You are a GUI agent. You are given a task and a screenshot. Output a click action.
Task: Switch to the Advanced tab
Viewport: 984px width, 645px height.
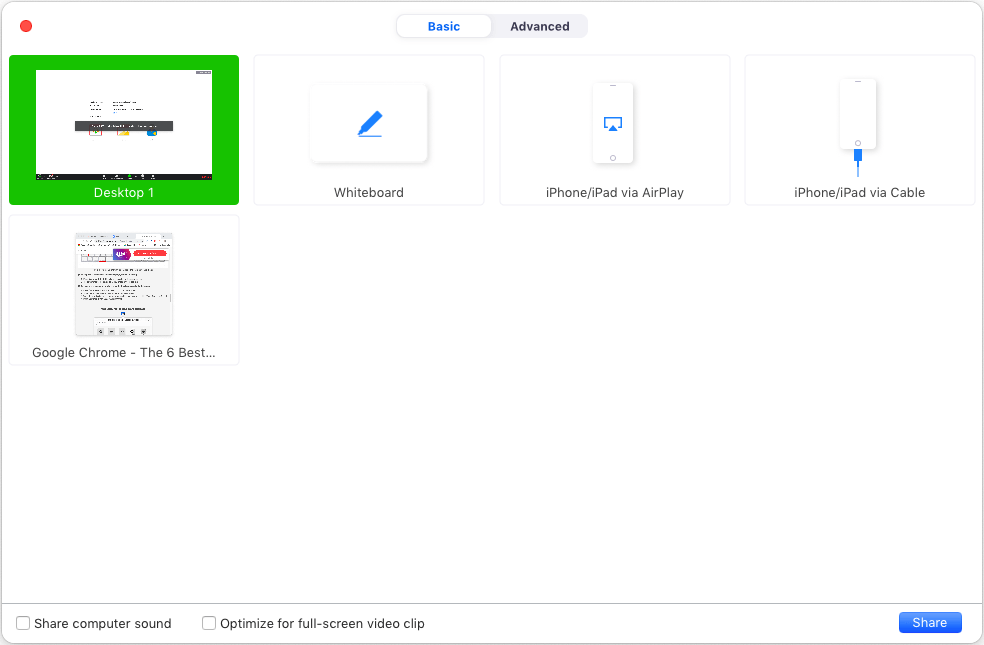(539, 27)
